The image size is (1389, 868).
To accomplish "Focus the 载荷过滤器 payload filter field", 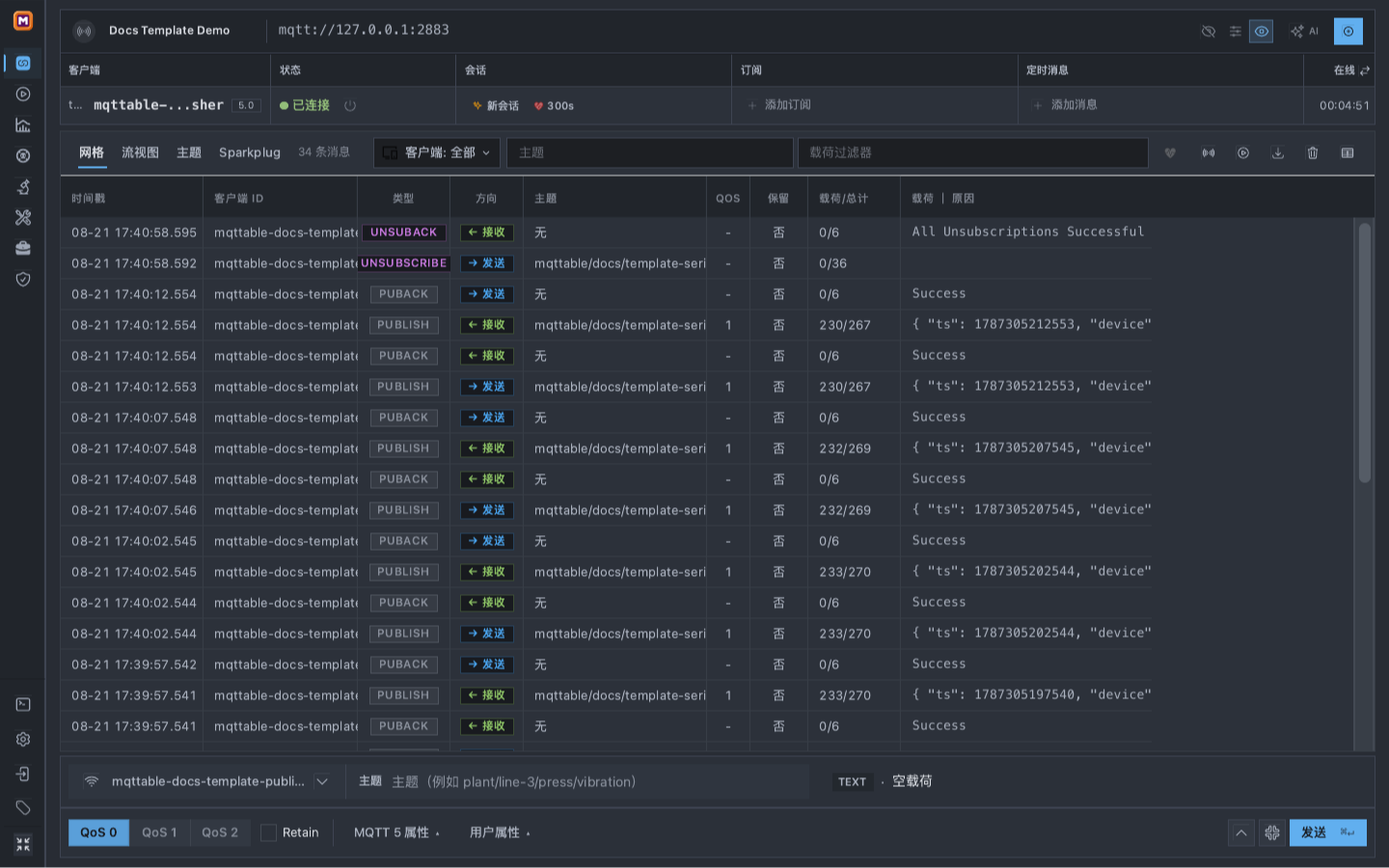I will tap(973, 152).
